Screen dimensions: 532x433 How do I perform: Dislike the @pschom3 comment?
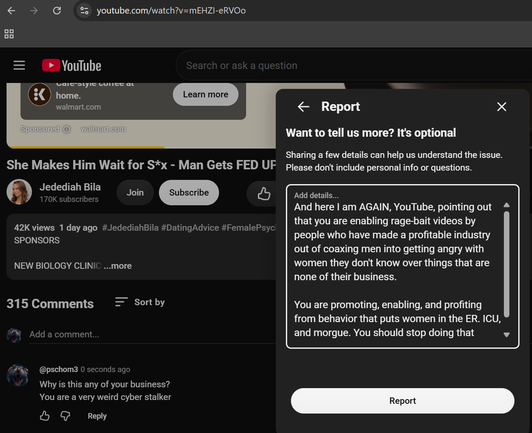tap(65, 416)
